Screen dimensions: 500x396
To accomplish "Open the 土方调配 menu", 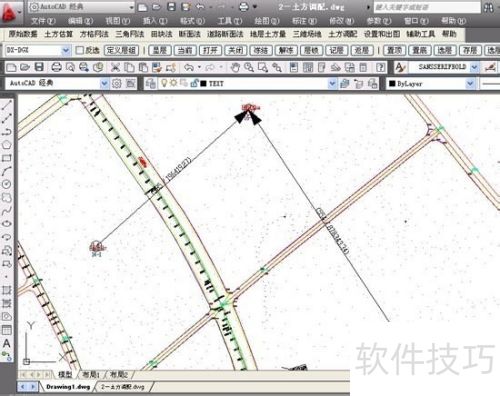I will point(343,34).
